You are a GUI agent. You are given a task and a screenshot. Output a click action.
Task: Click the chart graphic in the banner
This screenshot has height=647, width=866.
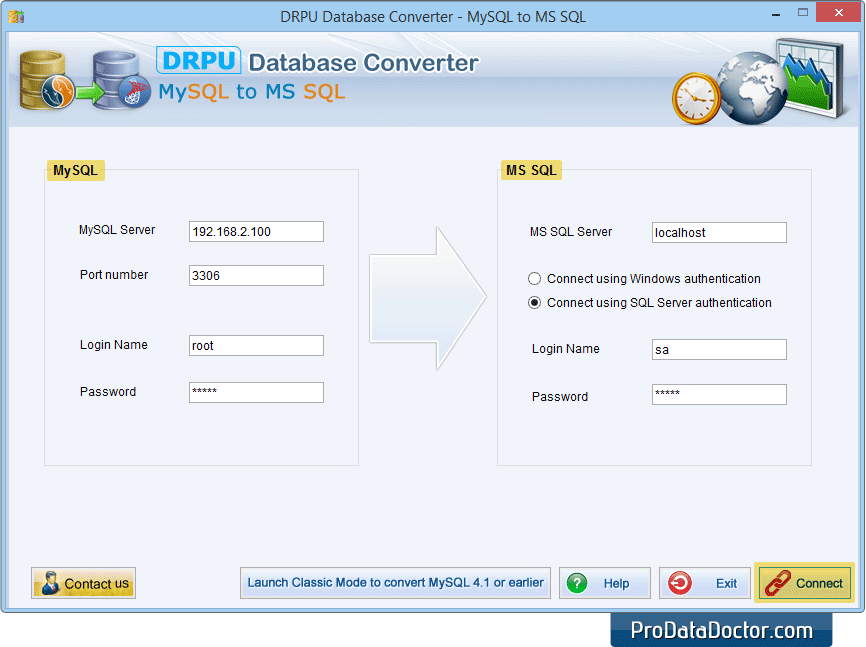pos(811,77)
